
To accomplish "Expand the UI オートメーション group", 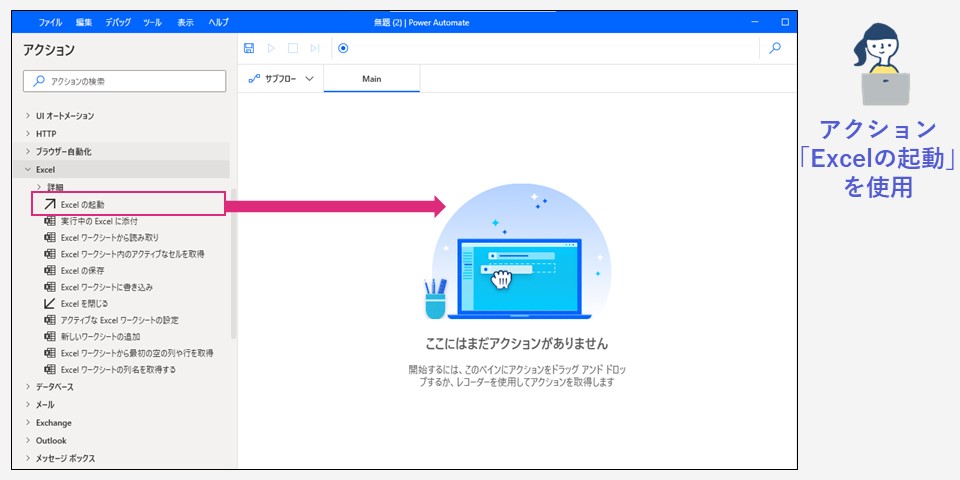I will click(28, 116).
